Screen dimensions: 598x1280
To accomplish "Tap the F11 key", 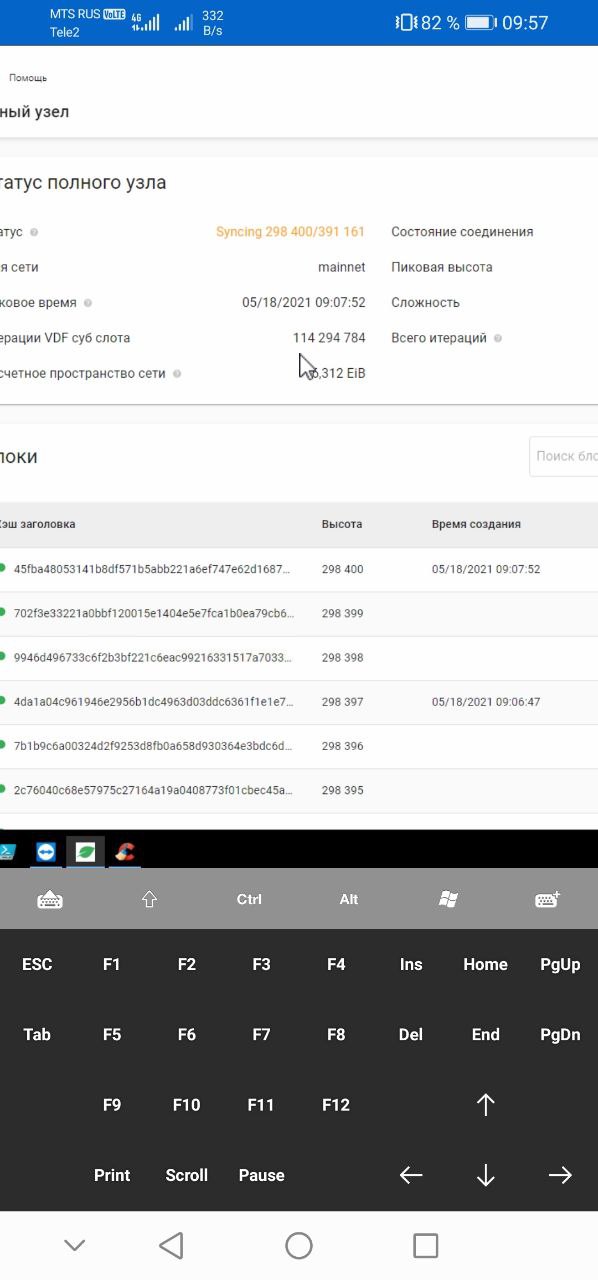I will [x=261, y=1105].
